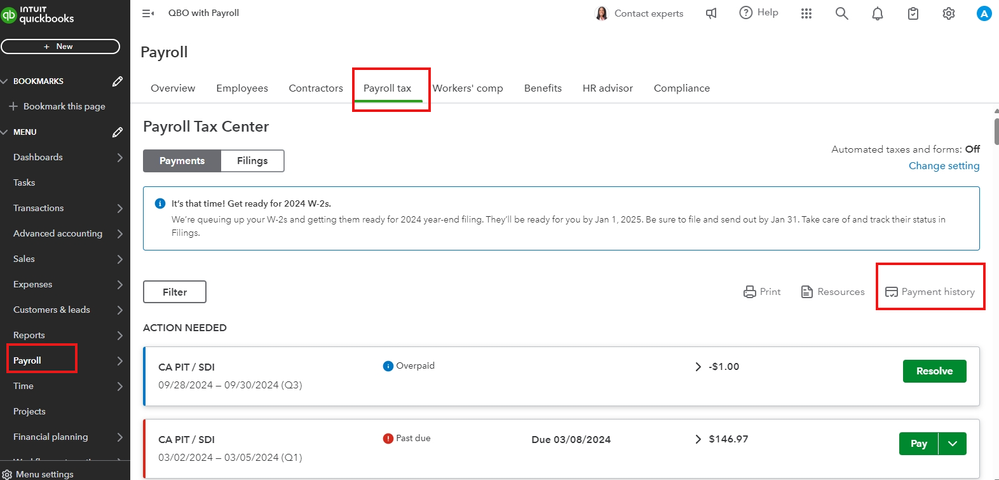Switch to the Filings toggle
The image size is (999, 480).
(x=252, y=160)
